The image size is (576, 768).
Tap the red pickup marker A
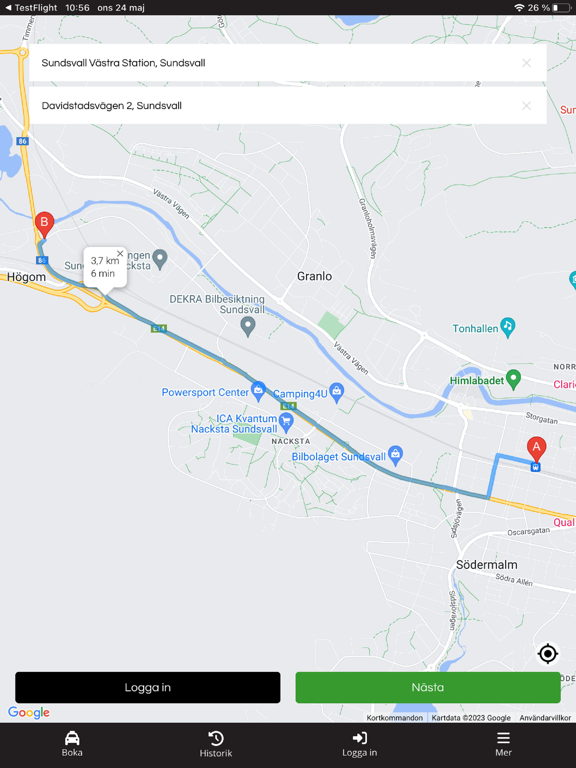[x=536, y=449]
